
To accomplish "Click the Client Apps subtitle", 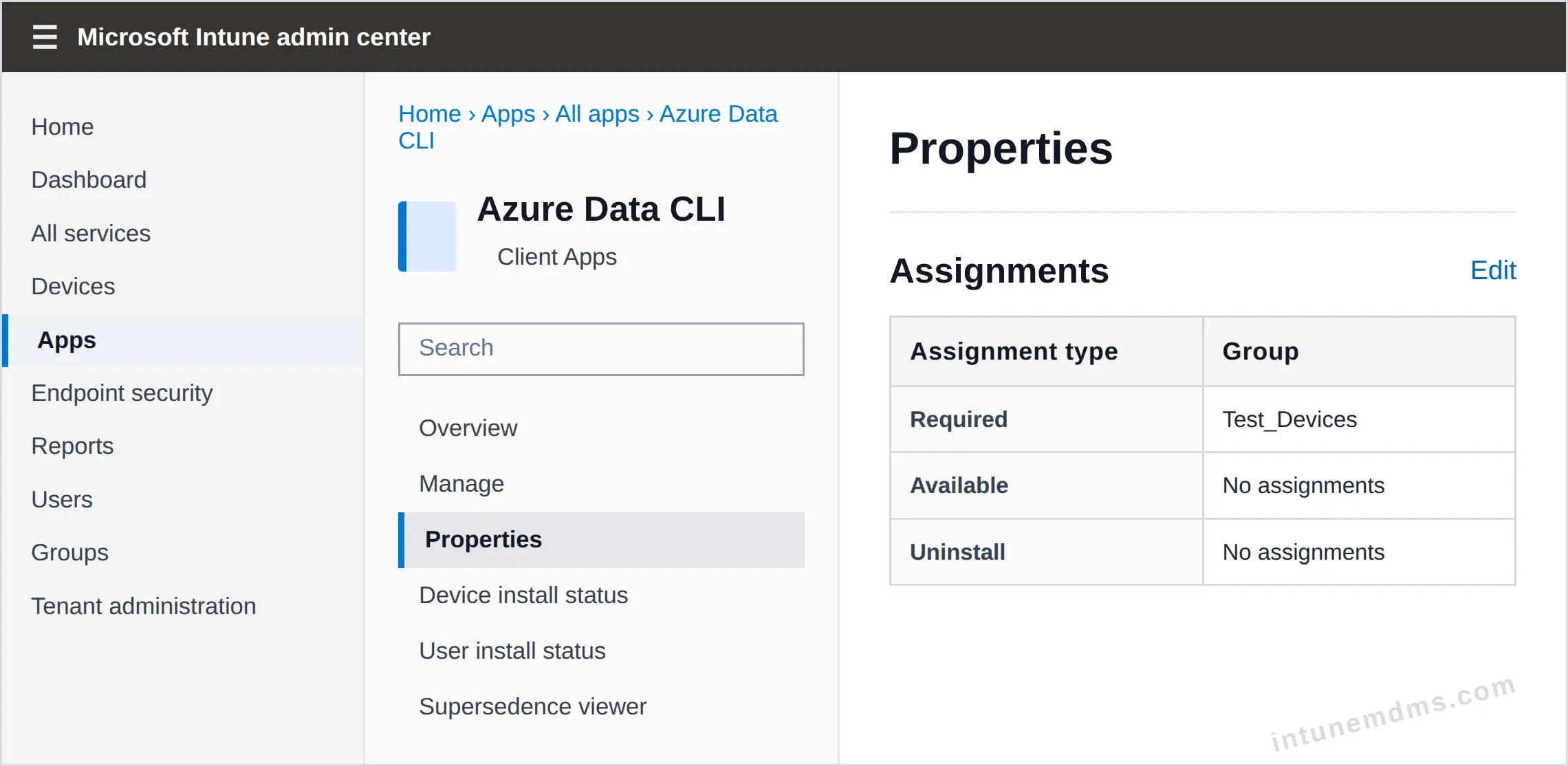I will [557, 256].
